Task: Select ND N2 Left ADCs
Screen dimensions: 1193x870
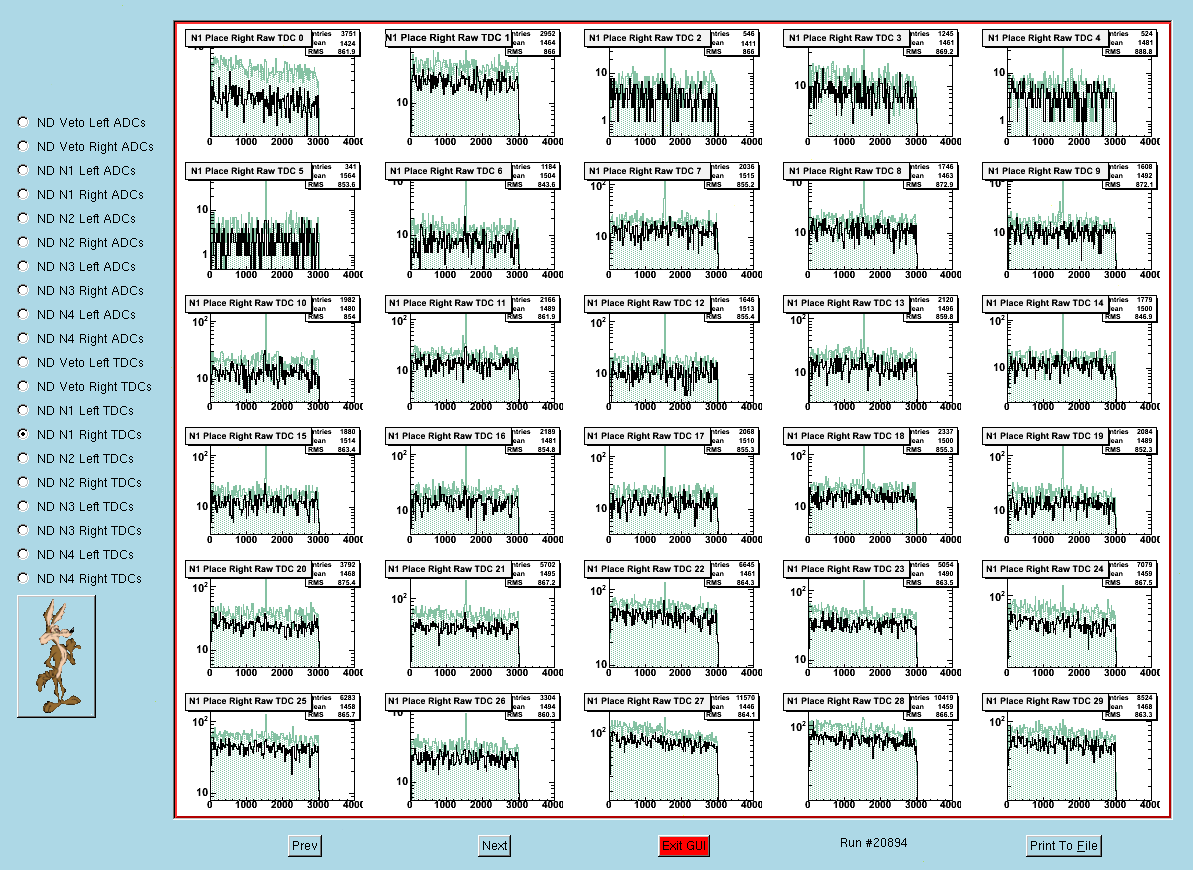Action: click(x=24, y=218)
